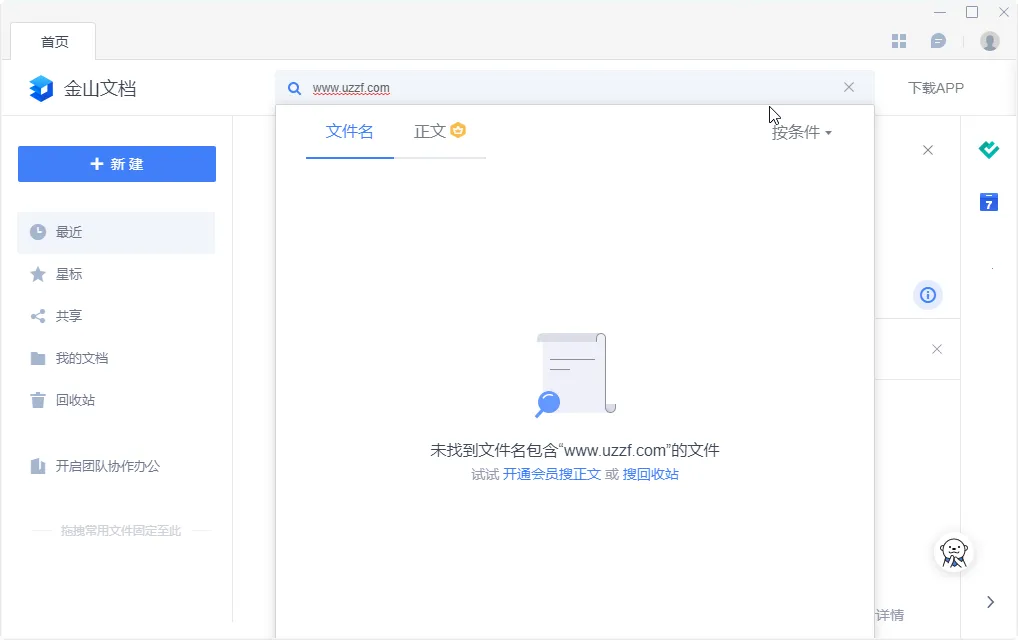
Task: Open the app launcher grid icon
Action: (x=899, y=40)
